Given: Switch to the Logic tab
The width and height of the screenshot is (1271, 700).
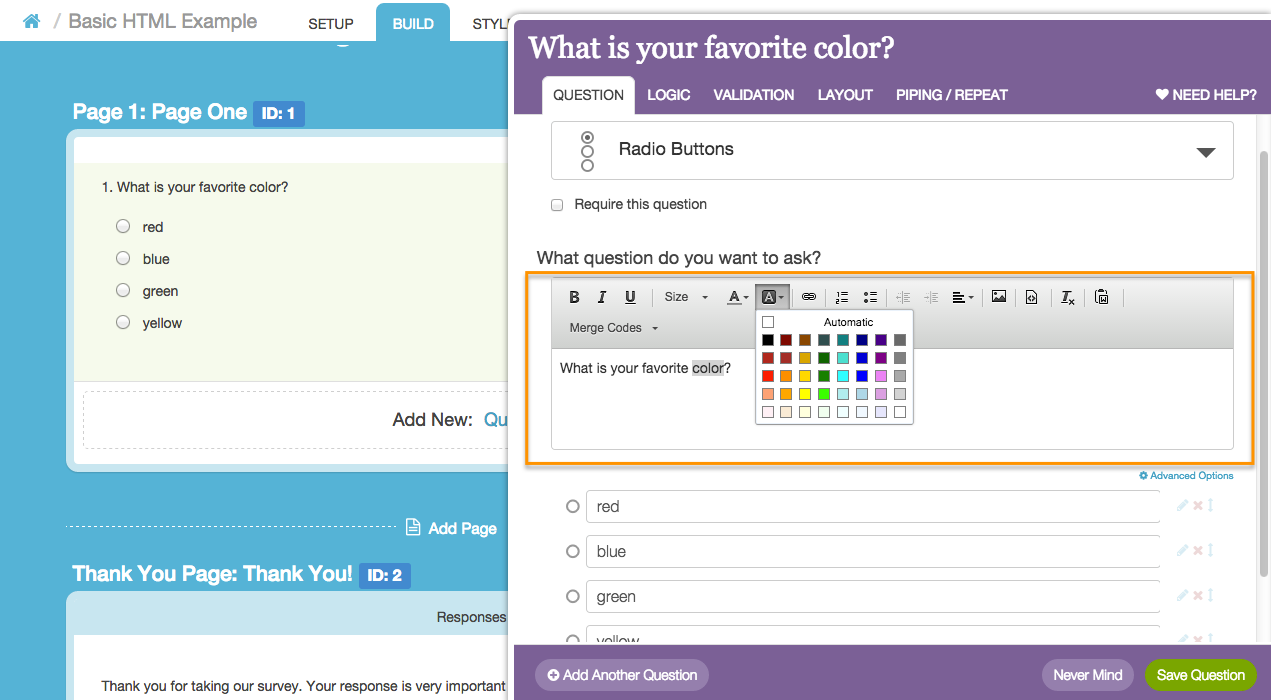Looking at the screenshot, I should click(x=668, y=95).
